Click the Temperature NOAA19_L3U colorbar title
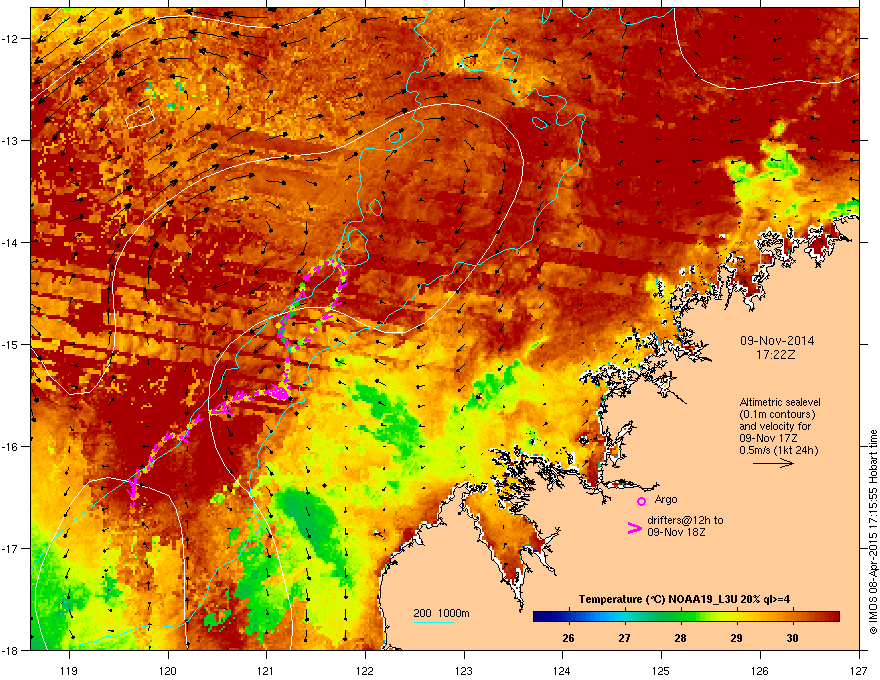Image resolution: width=880 pixels, height=680 pixels. click(x=684, y=599)
